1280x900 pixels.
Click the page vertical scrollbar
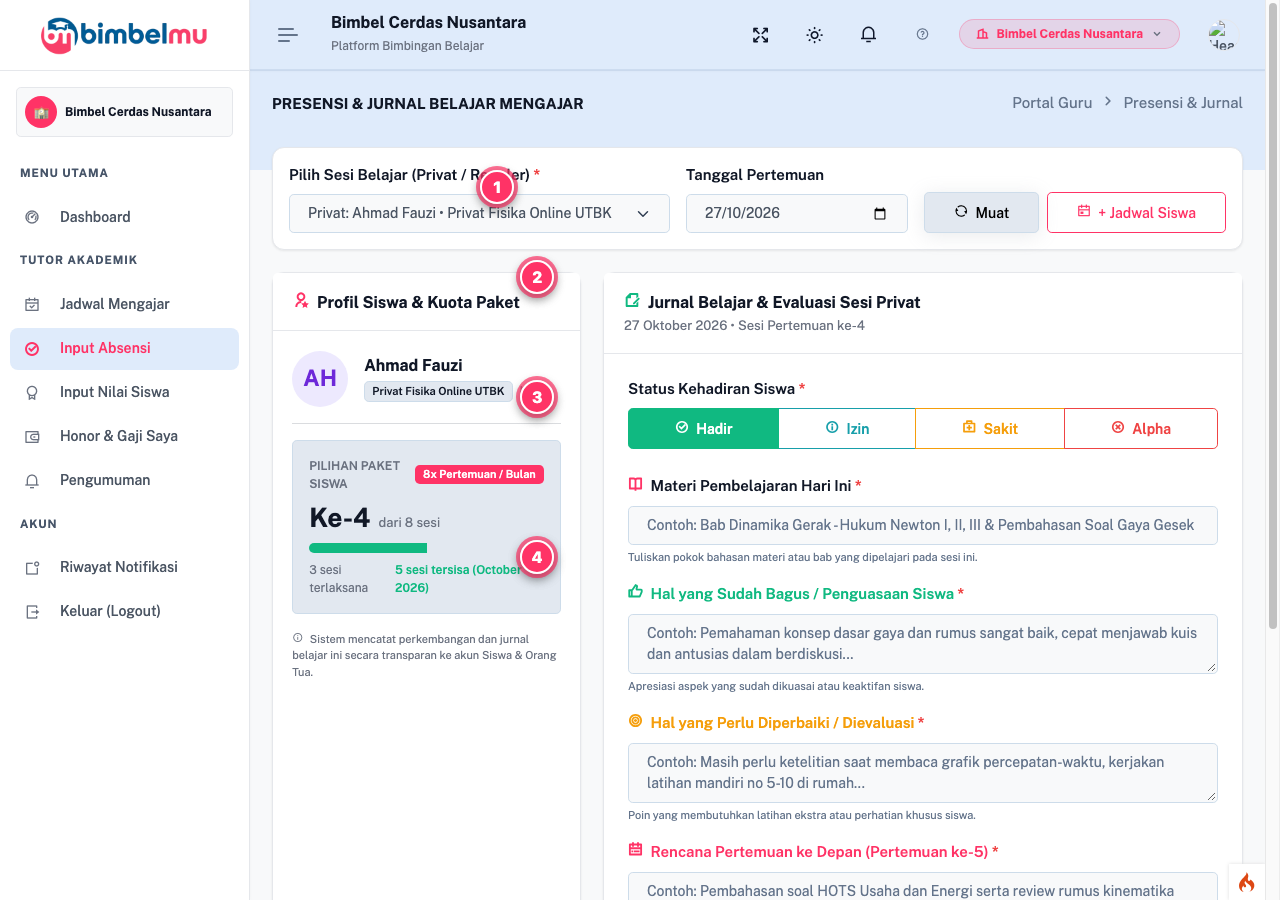click(x=1273, y=315)
